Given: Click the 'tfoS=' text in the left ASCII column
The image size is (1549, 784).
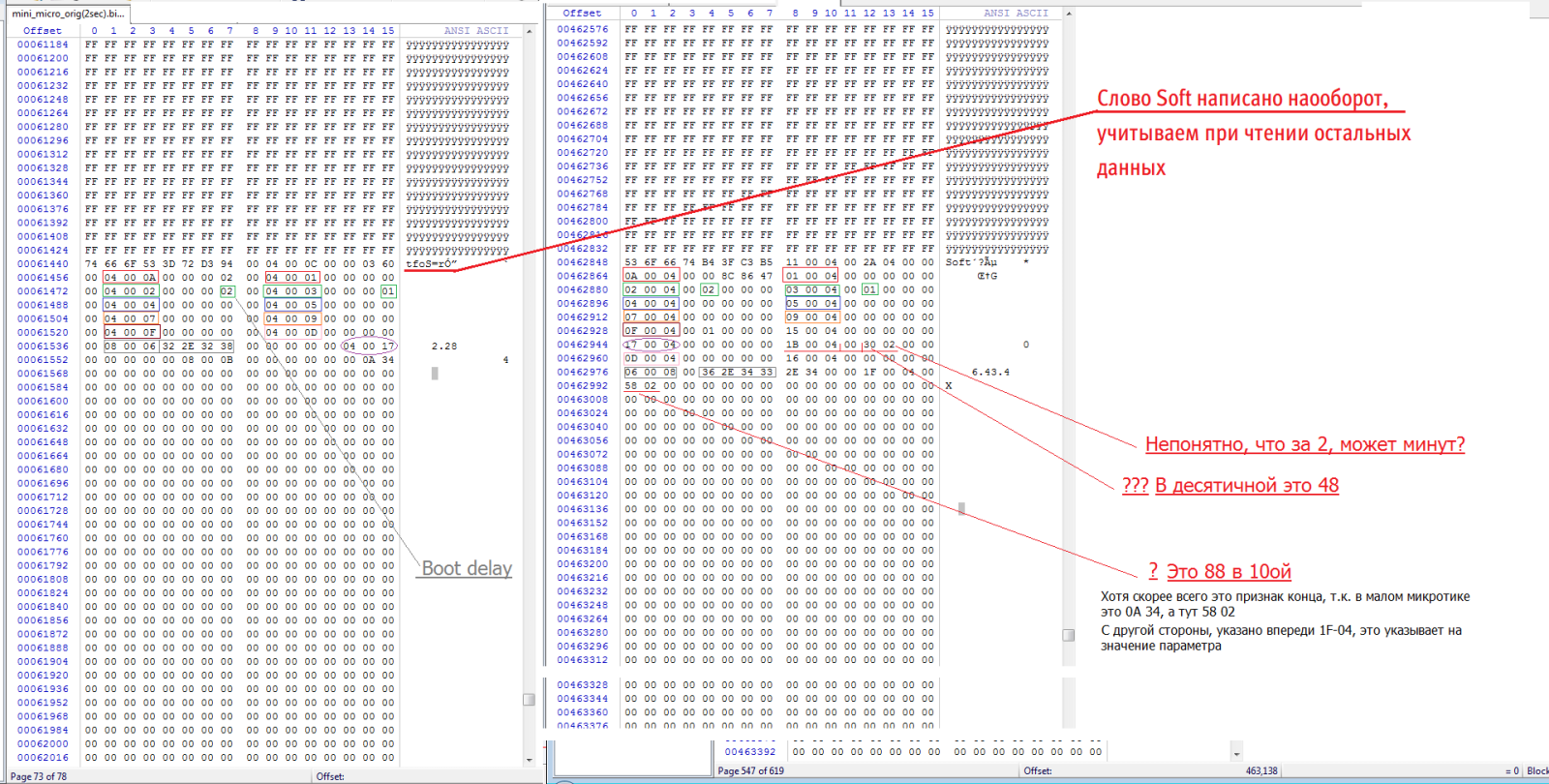Looking at the screenshot, I should (x=422, y=263).
